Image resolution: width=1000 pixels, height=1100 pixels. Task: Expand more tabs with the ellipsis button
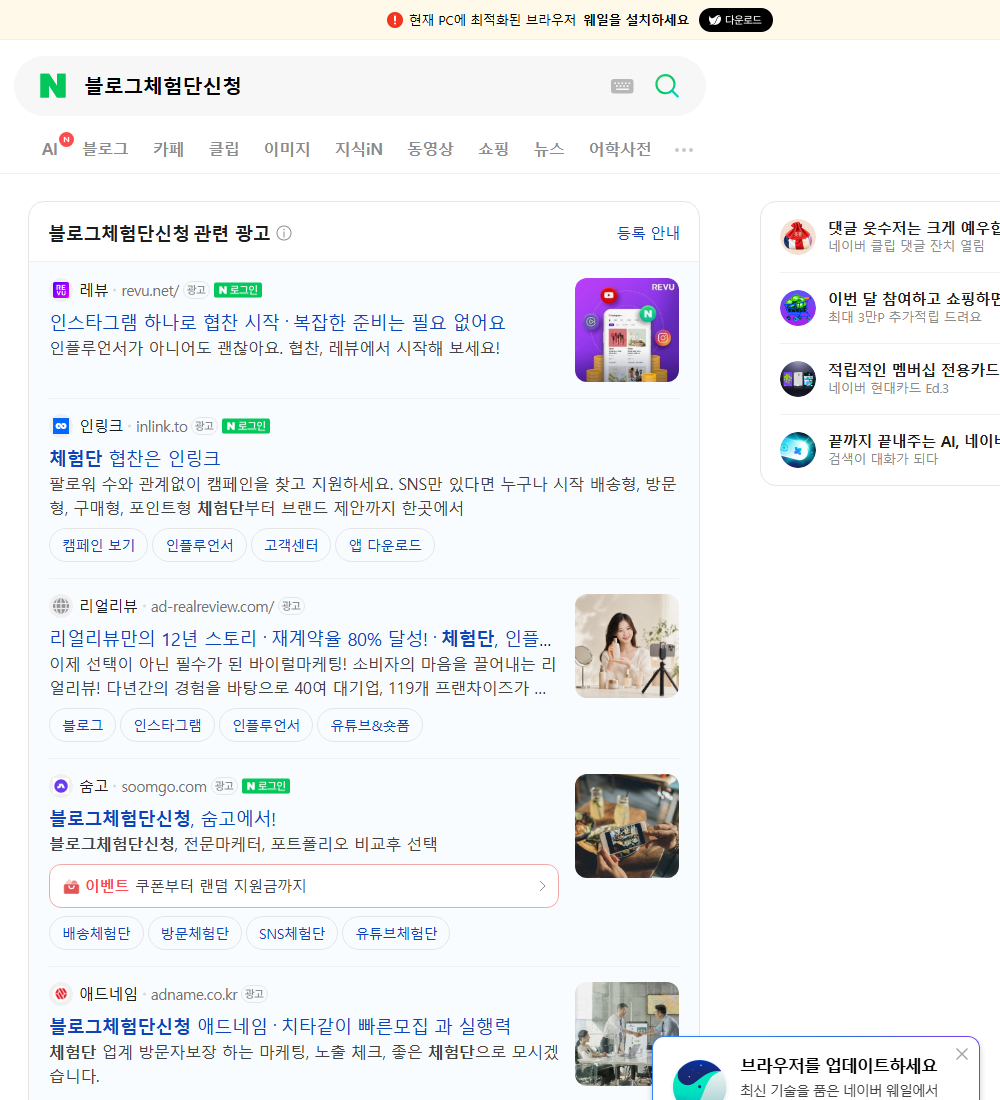tap(684, 149)
